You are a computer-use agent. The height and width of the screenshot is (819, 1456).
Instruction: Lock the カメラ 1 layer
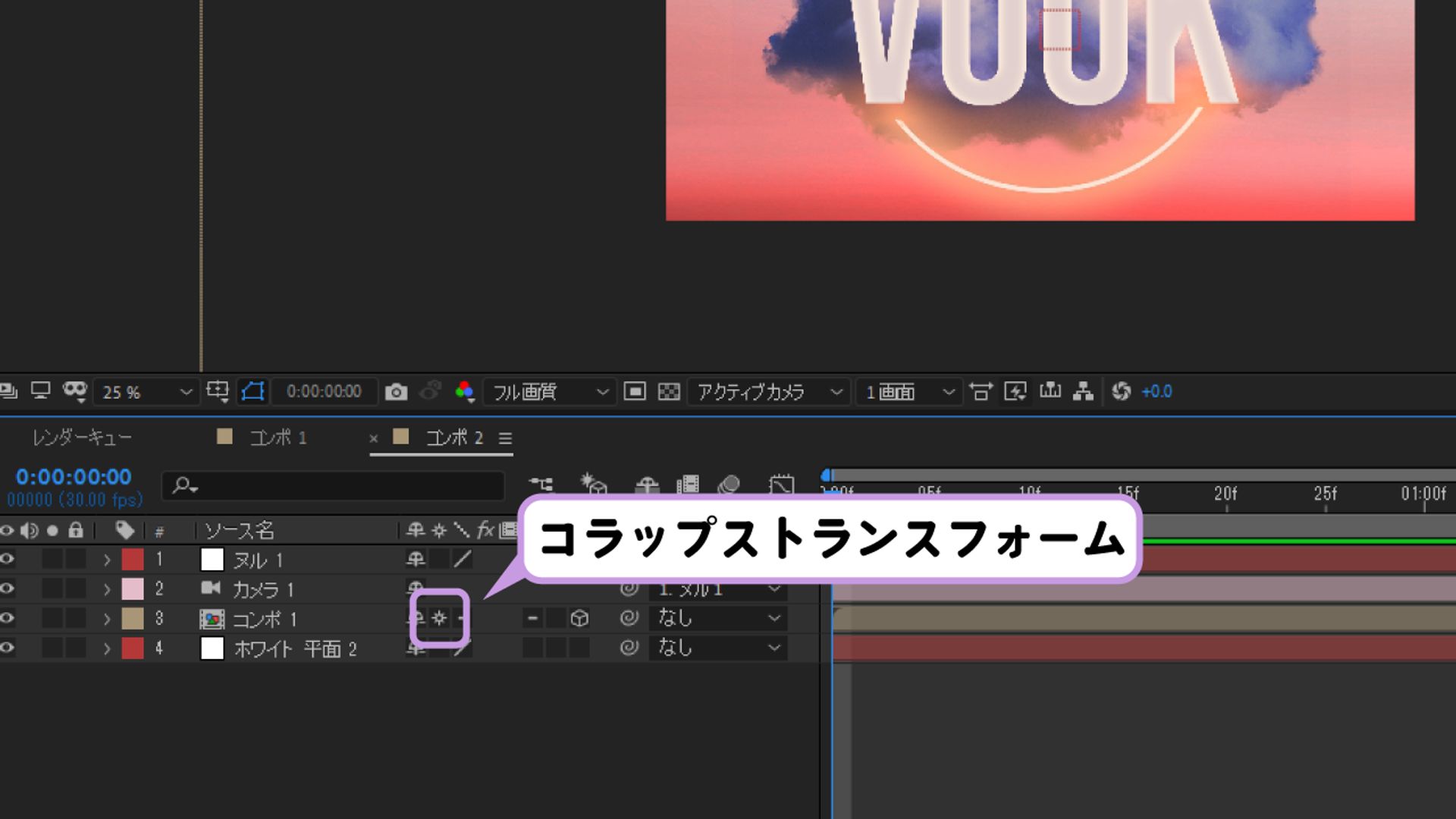[x=77, y=589]
